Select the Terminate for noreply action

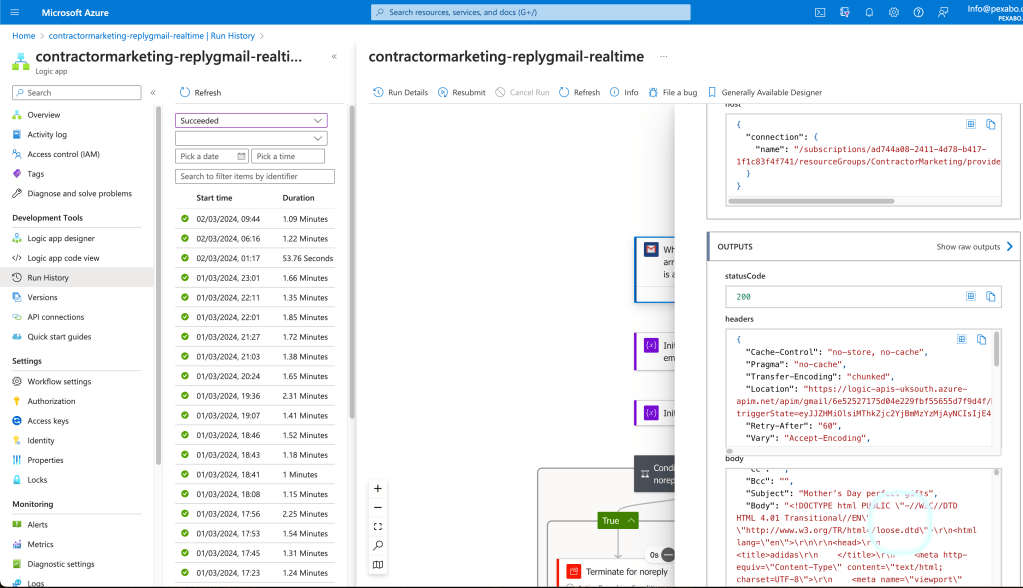pos(616,572)
